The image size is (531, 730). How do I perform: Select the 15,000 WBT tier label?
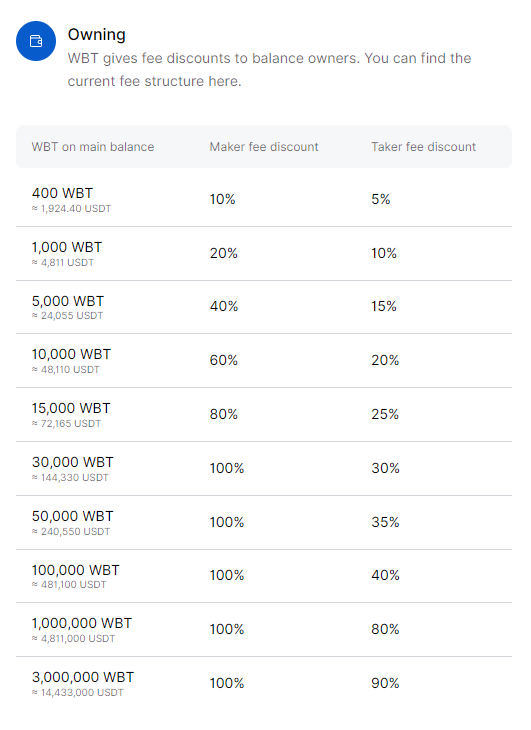[x=71, y=408]
